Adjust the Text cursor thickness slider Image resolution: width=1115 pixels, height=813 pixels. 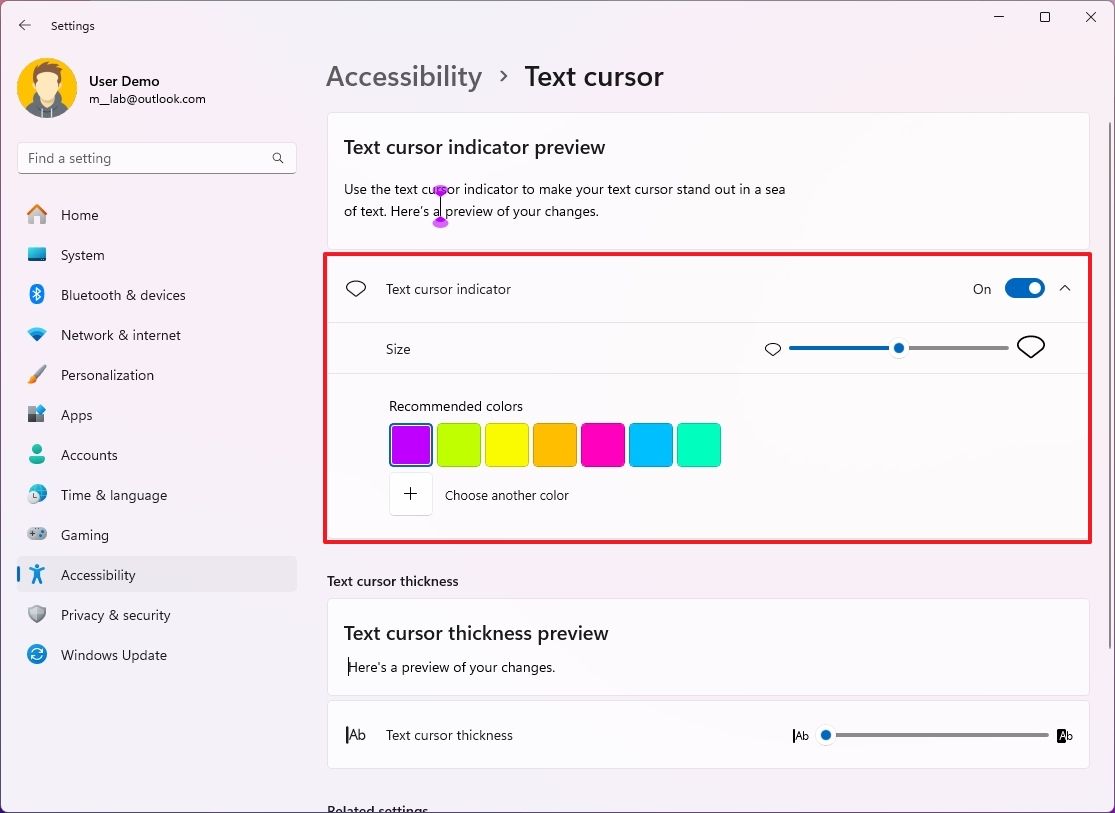point(826,735)
